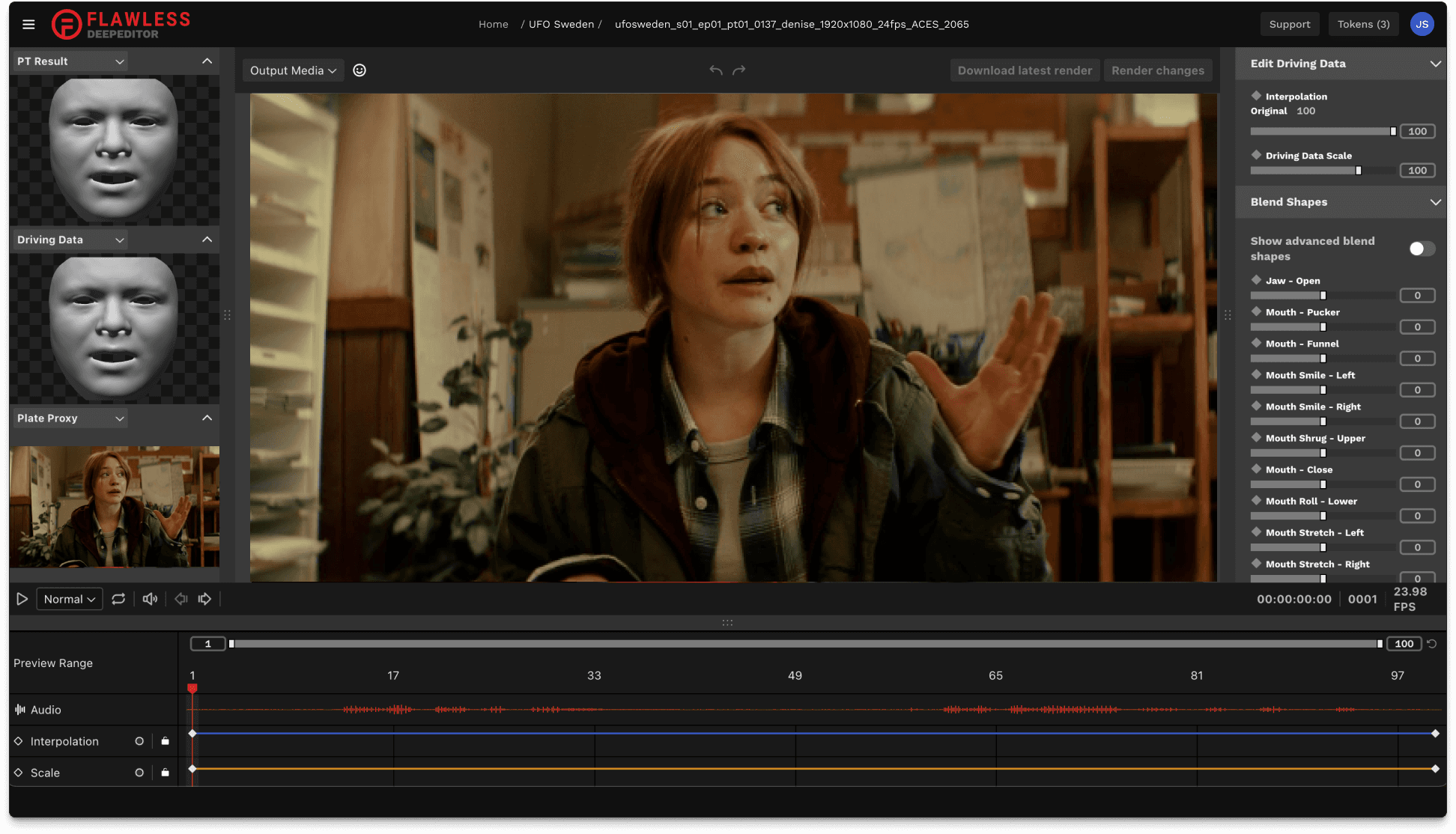This screenshot has height=834, width=1456.
Task: Collapse the PT Result panel
Action: 207,61
